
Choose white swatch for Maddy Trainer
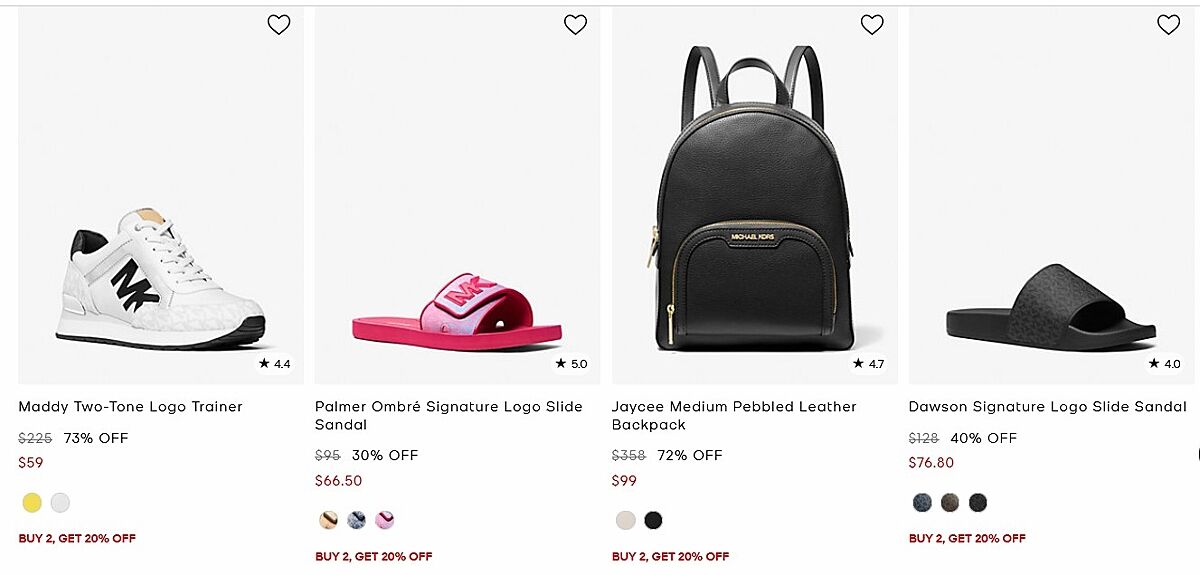(x=61, y=503)
